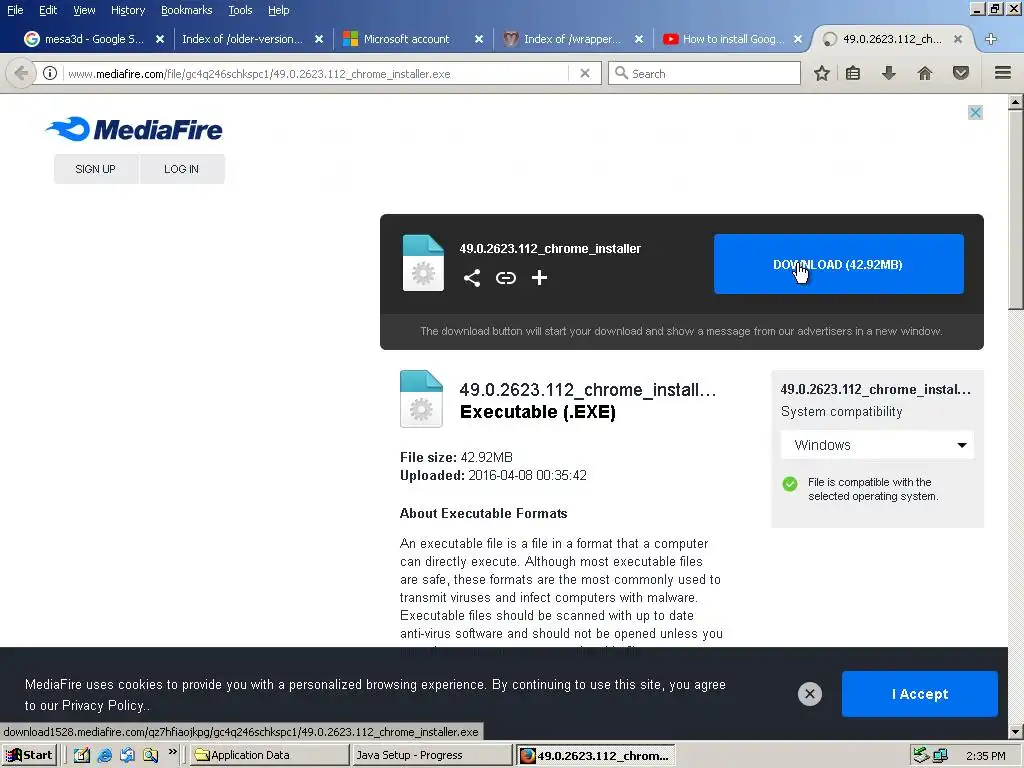Open the bookmarks list icon
The width and height of the screenshot is (1024, 768).
point(853,73)
